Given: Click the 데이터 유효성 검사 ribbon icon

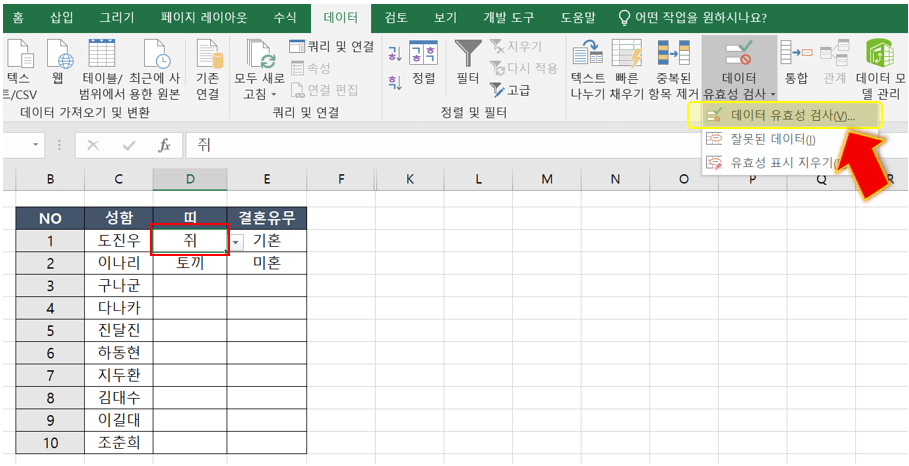Looking at the screenshot, I should pos(739,54).
